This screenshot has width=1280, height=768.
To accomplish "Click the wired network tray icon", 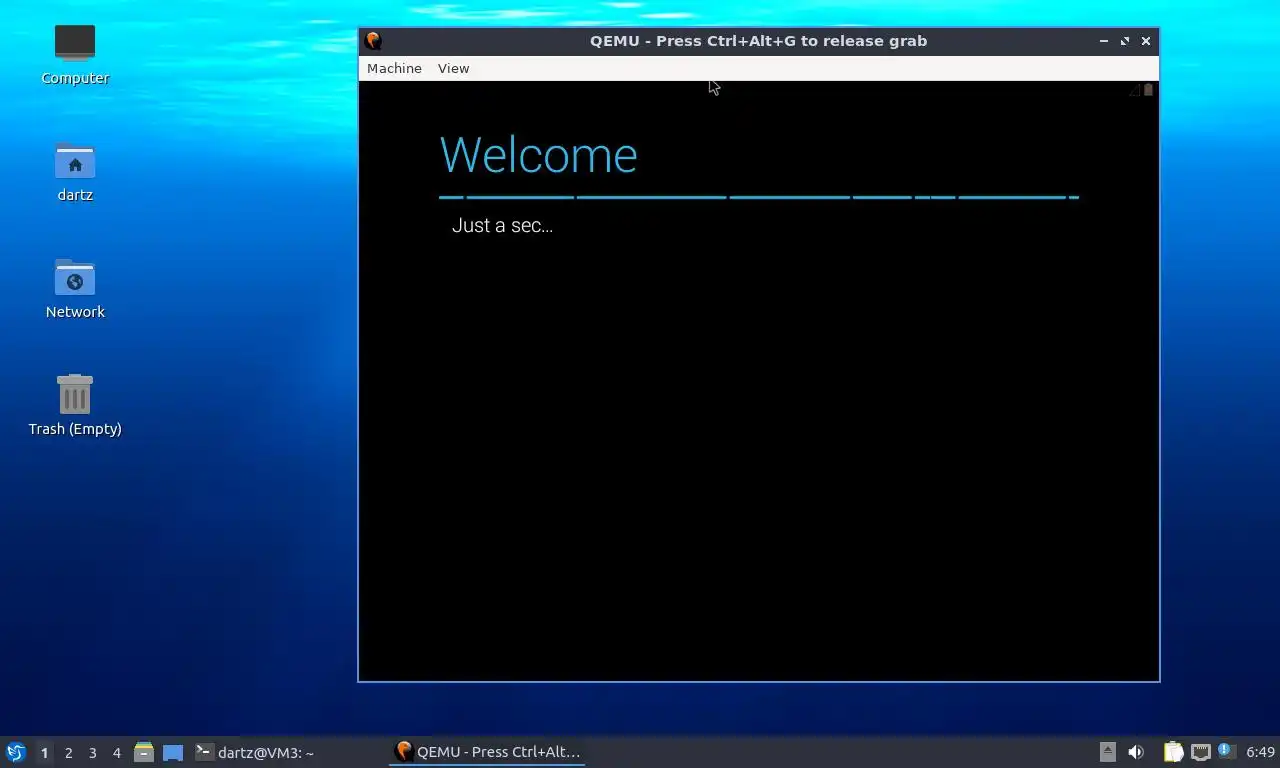I will point(1200,752).
